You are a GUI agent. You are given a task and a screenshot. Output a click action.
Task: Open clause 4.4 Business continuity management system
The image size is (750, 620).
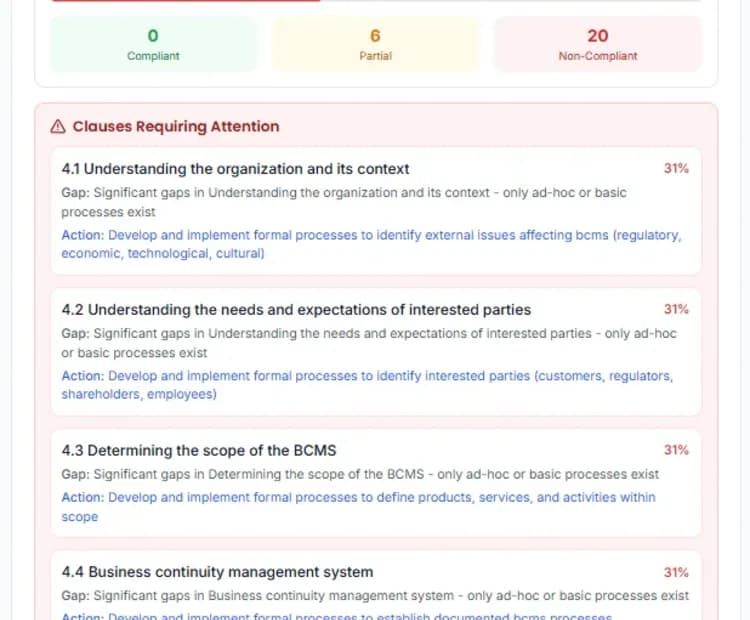217,573
